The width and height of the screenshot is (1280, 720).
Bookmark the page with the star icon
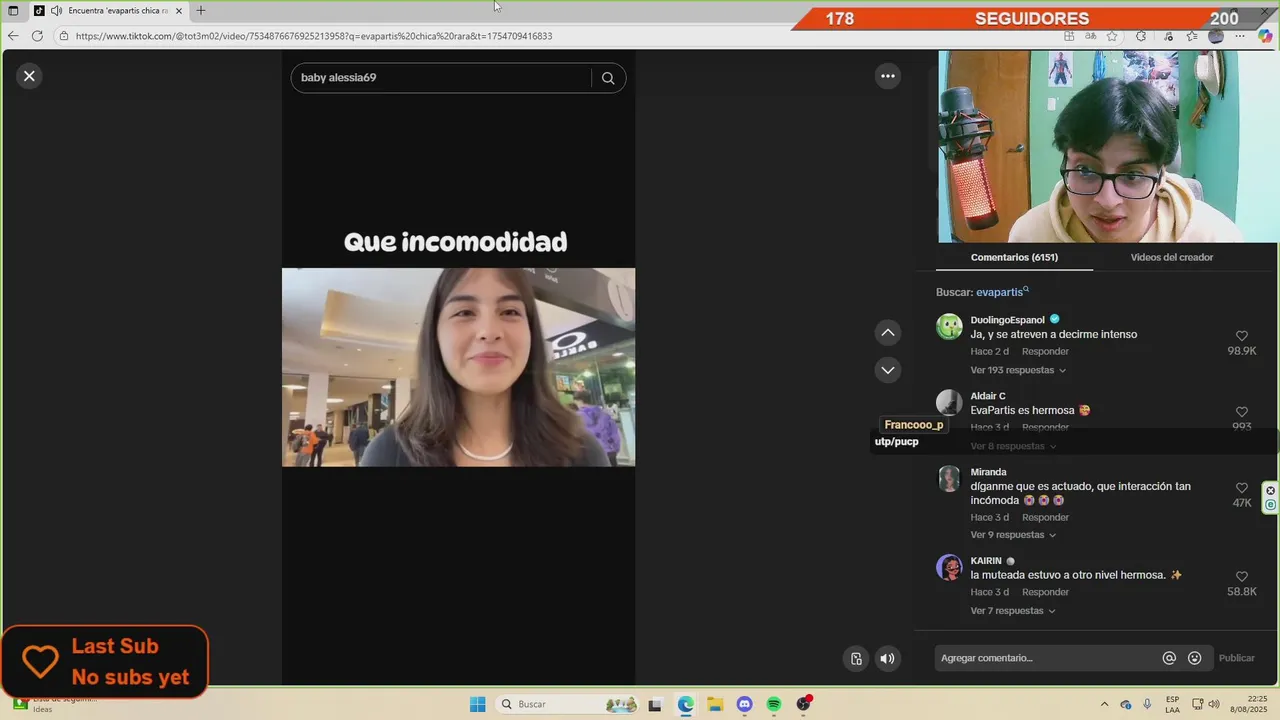point(1112,36)
